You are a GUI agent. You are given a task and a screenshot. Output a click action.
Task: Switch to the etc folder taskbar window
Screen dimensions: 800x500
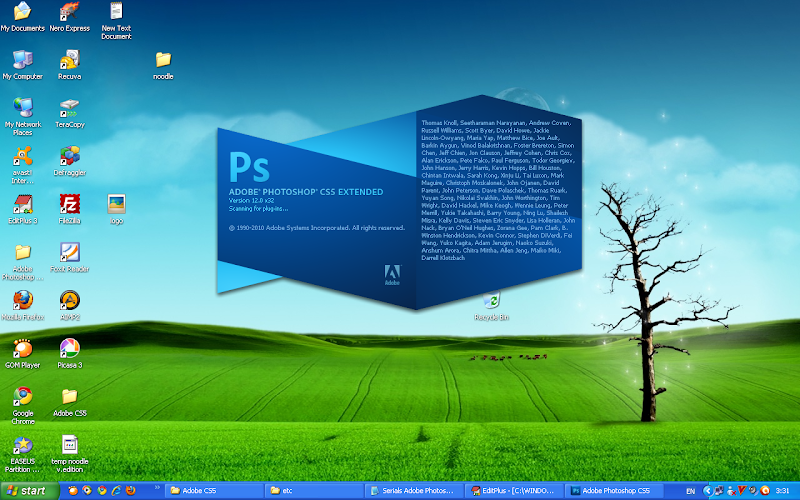(x=314, y=490)
